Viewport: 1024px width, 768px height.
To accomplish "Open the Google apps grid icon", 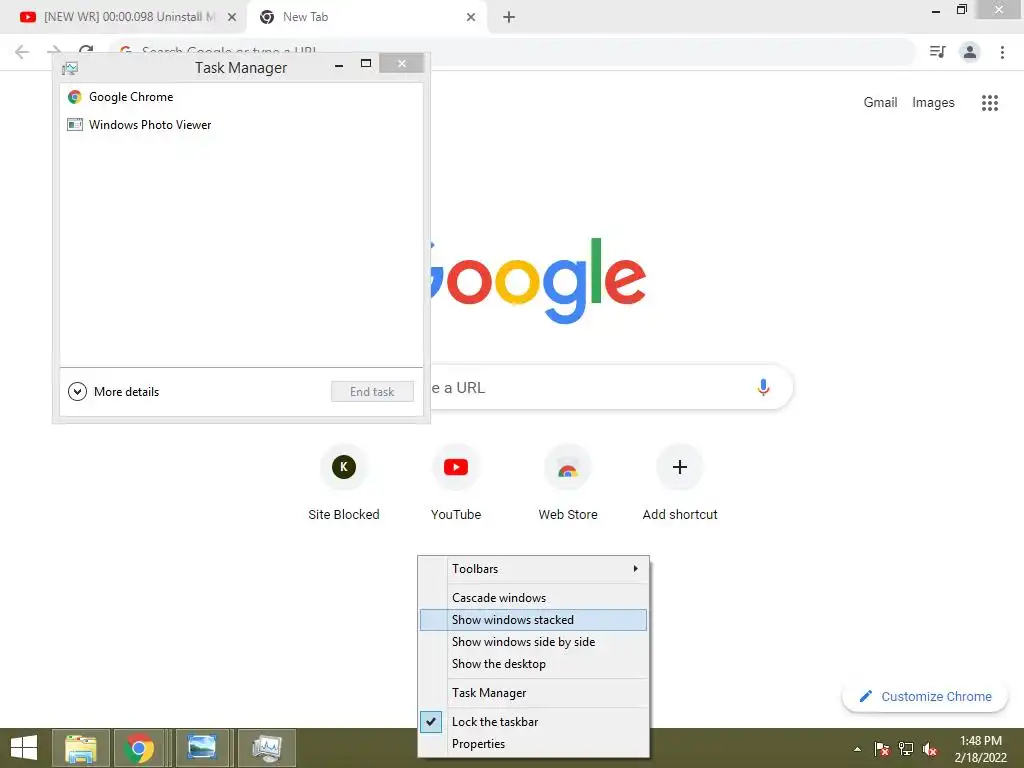I will [989, 103].
